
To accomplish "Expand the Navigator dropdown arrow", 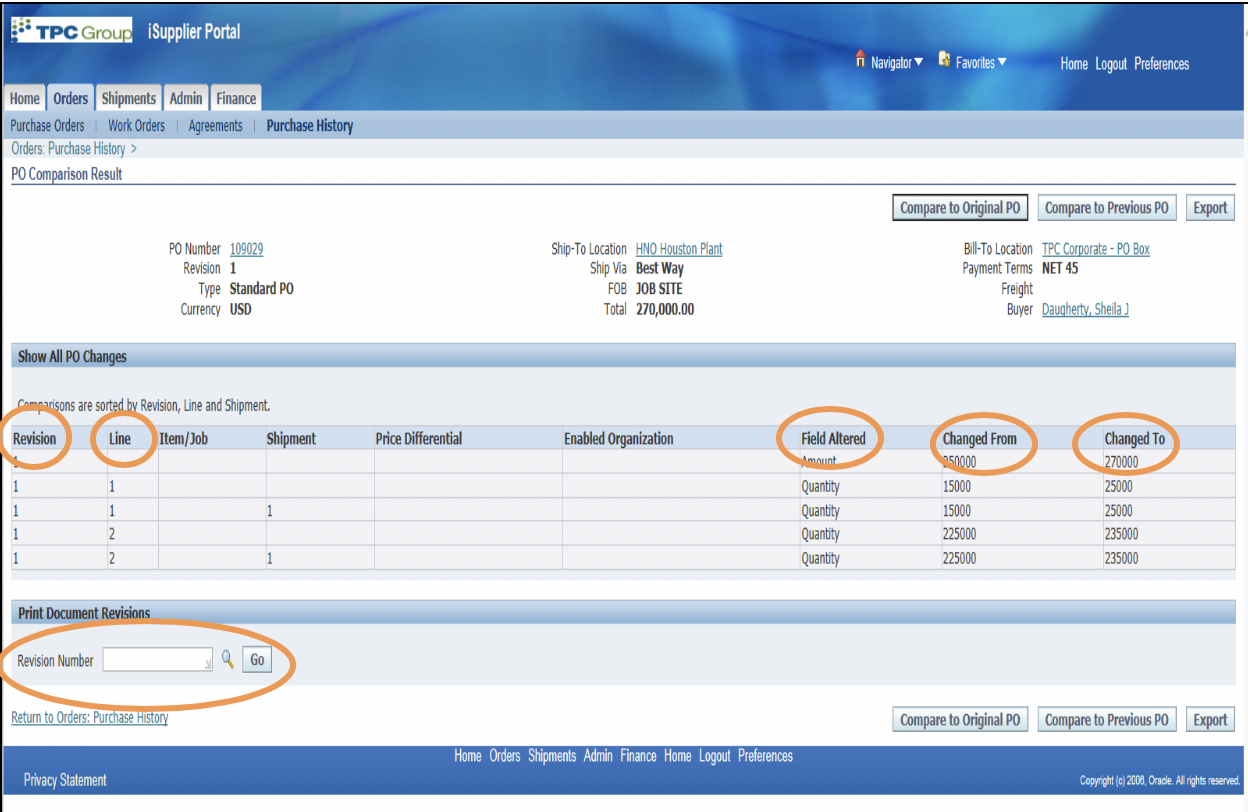I will point(919,62).
